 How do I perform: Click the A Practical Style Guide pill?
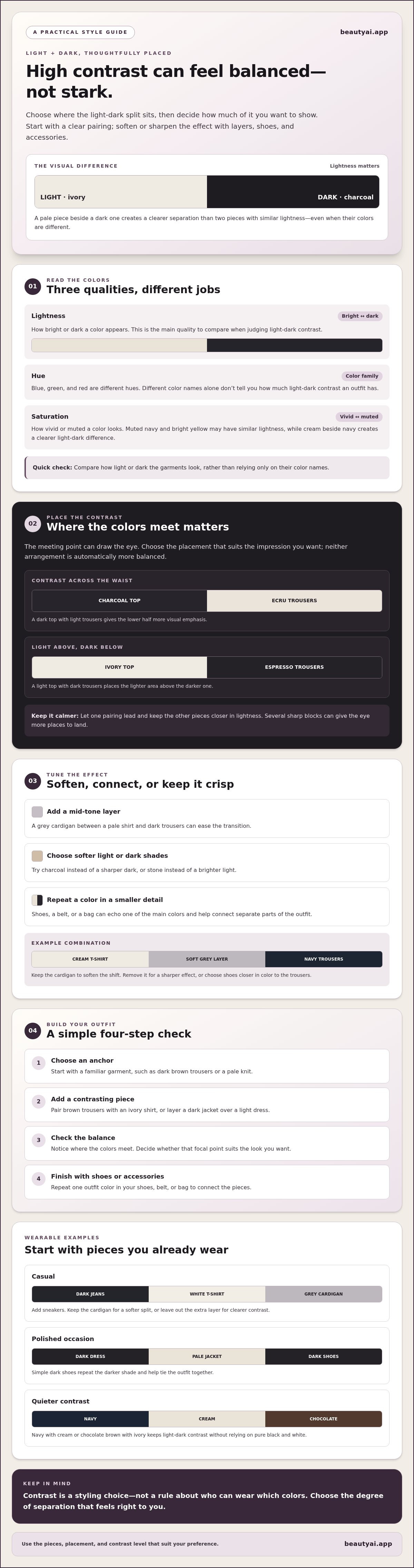80,32
